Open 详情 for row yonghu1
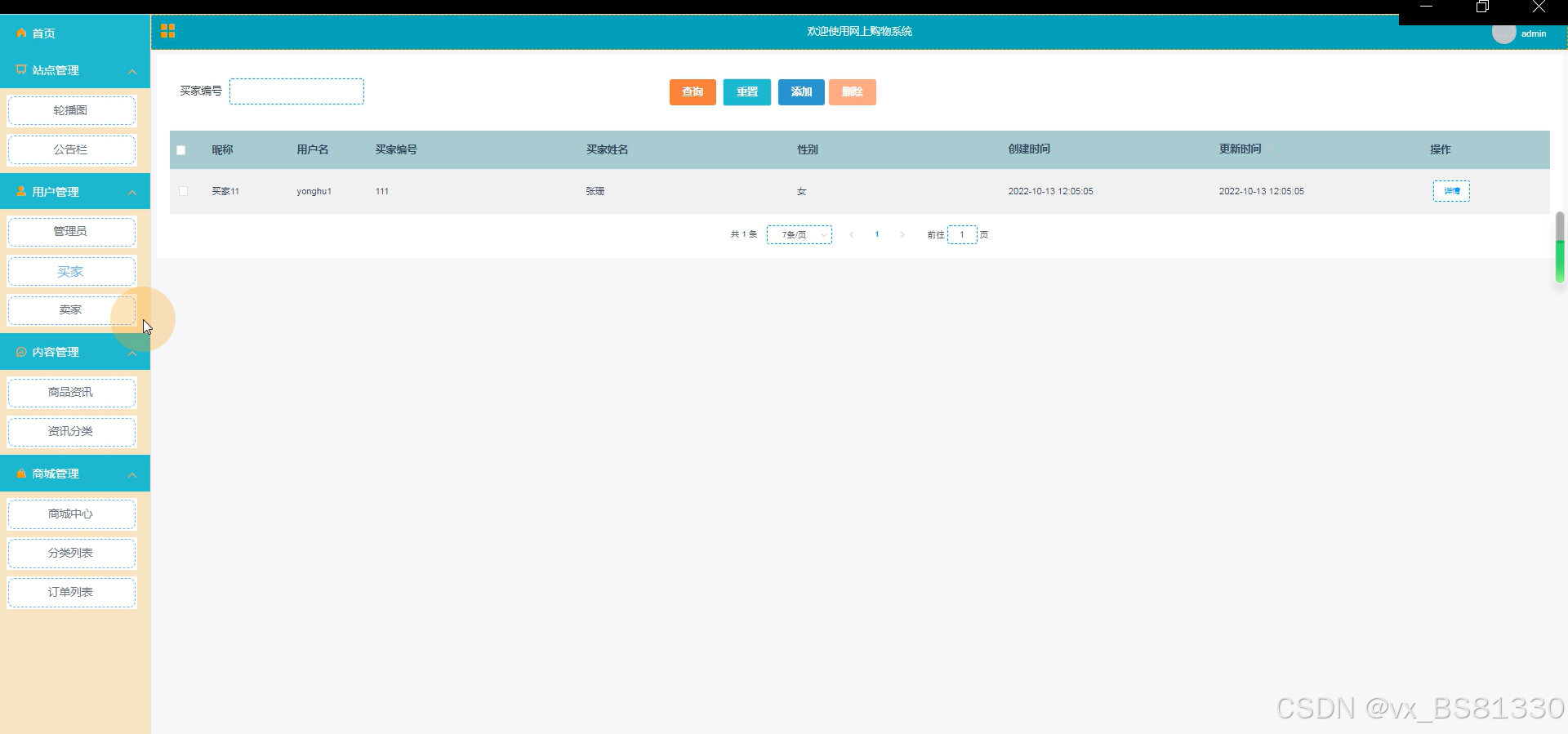Image resolution: width=1568 pixels, height=734 pixels. coord(1451,191)
